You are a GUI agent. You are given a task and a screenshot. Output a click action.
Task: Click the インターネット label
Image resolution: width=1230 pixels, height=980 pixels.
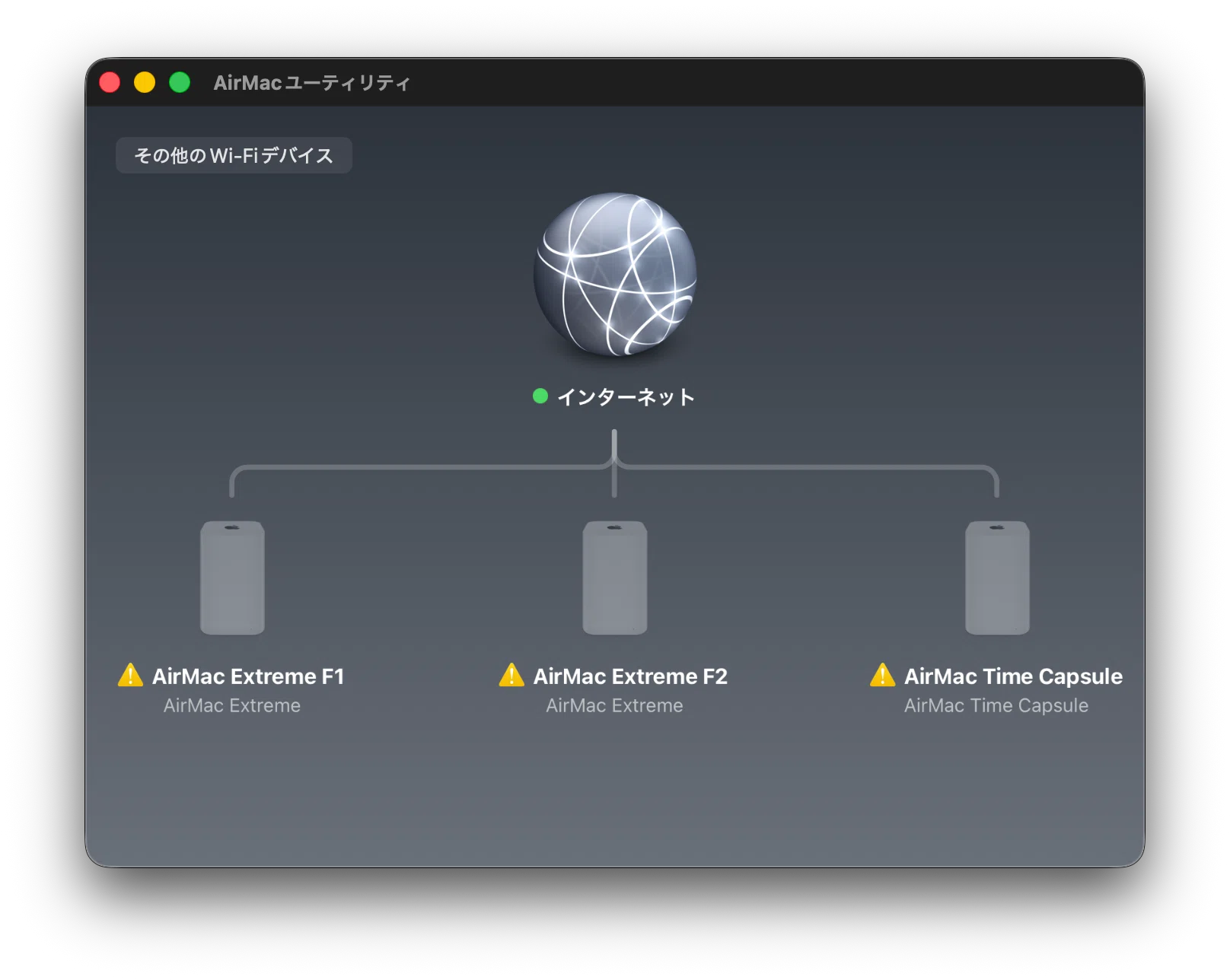(x=626, y=396)
